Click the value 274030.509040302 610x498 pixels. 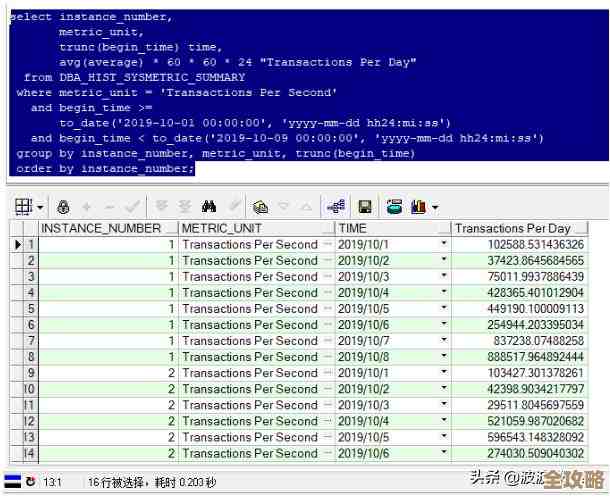(x=536, y=453)
